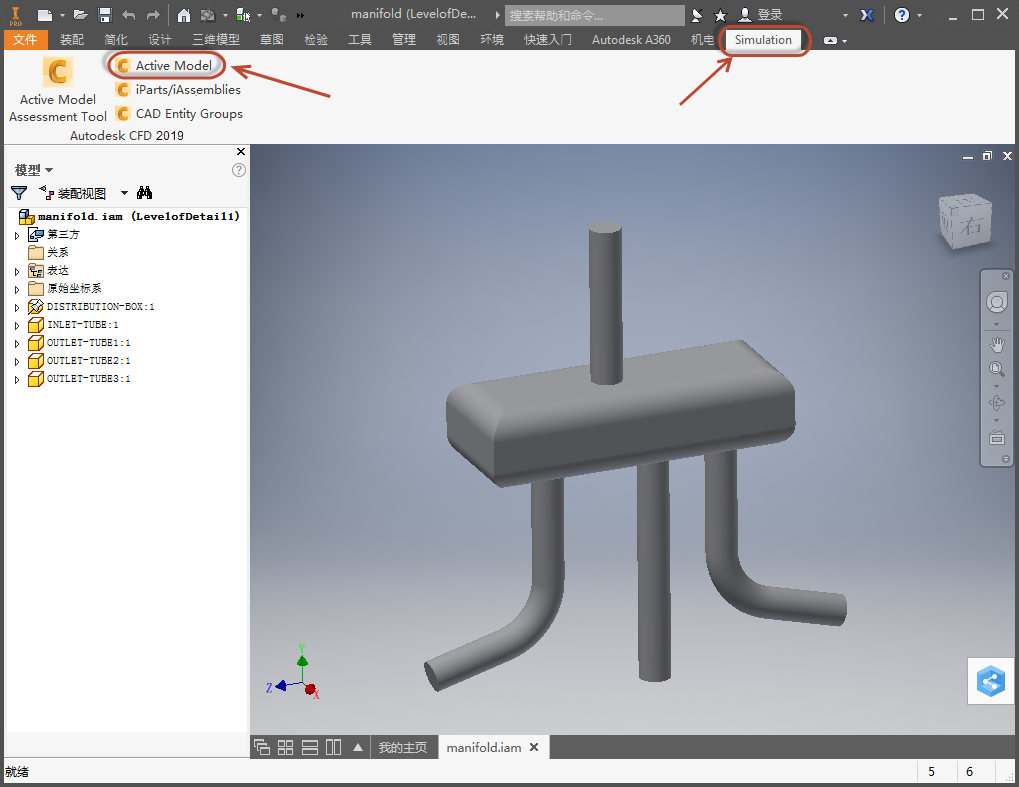Switch to the 草图 ribbon tab
Viewport: 1019px width, 787px height.
[272, 40]
